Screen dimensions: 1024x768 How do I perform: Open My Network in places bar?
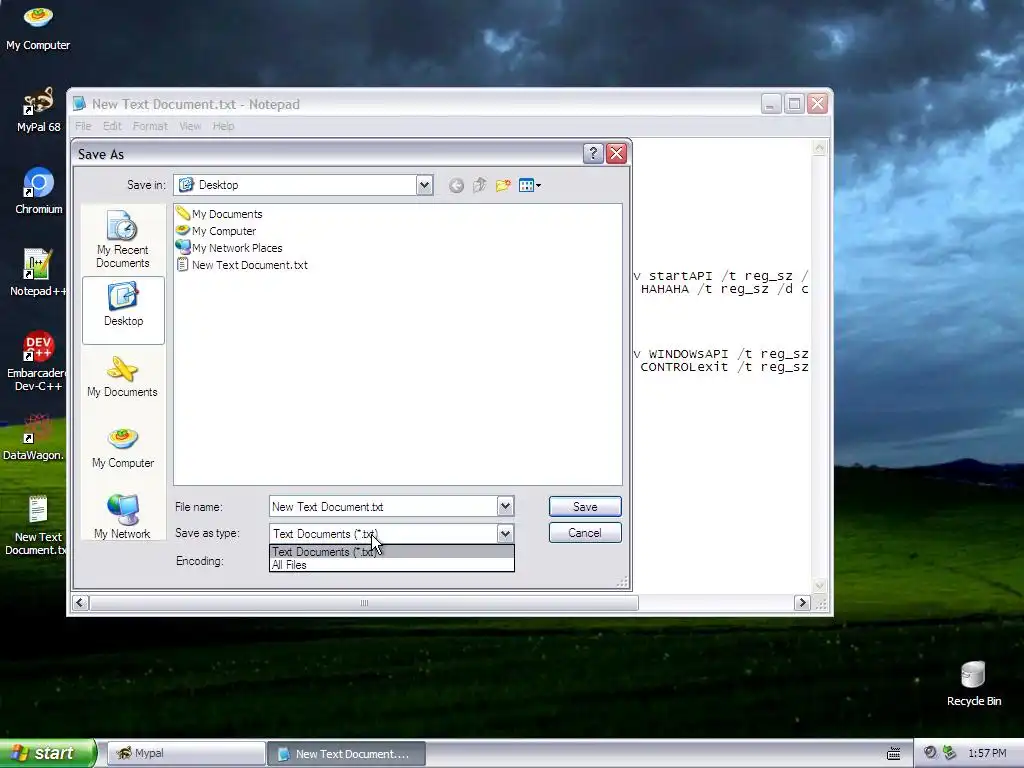click(x=123, y=518)
